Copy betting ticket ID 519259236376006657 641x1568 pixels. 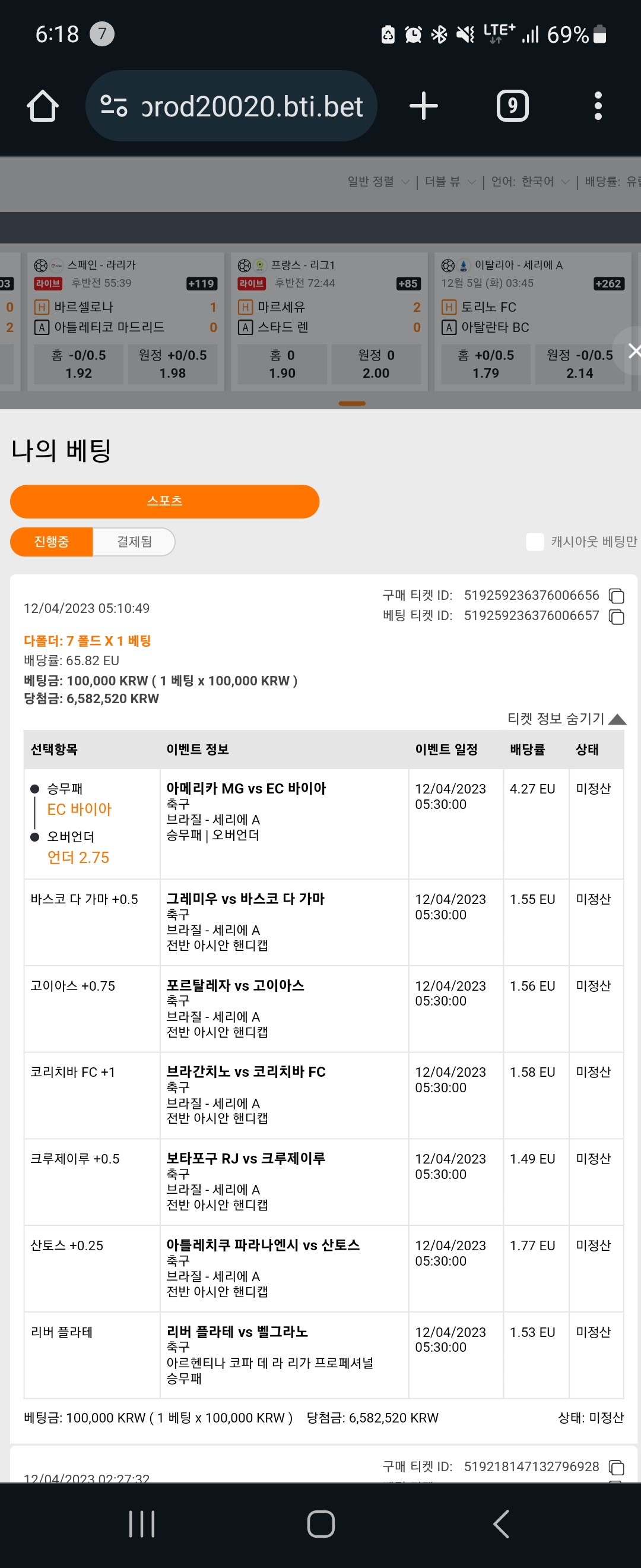617,617
